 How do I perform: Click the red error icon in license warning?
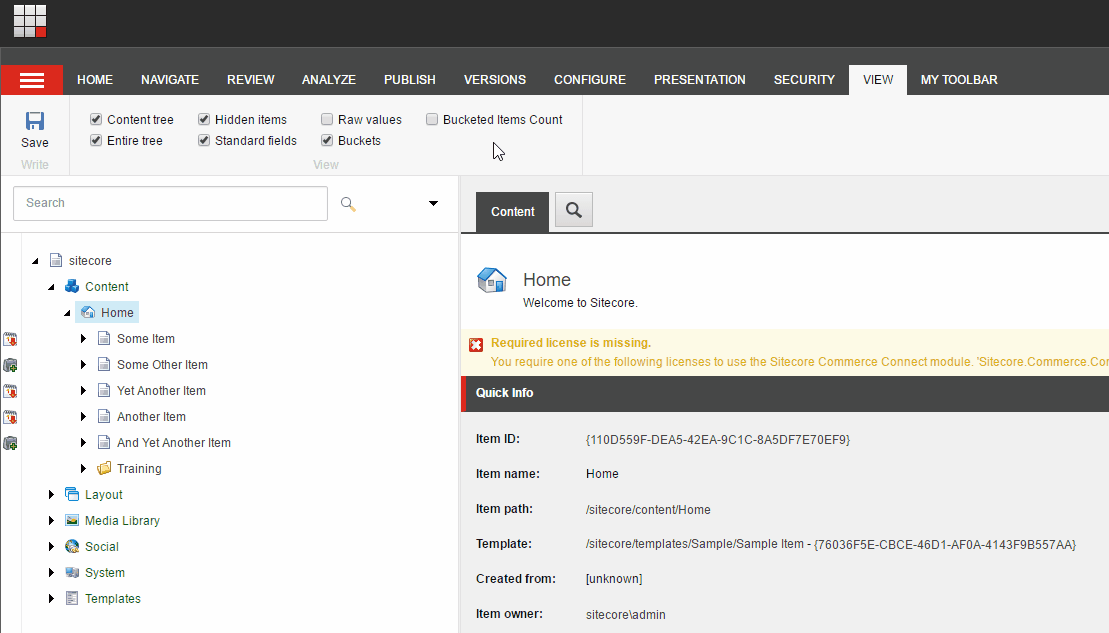(x=476, y=344)
